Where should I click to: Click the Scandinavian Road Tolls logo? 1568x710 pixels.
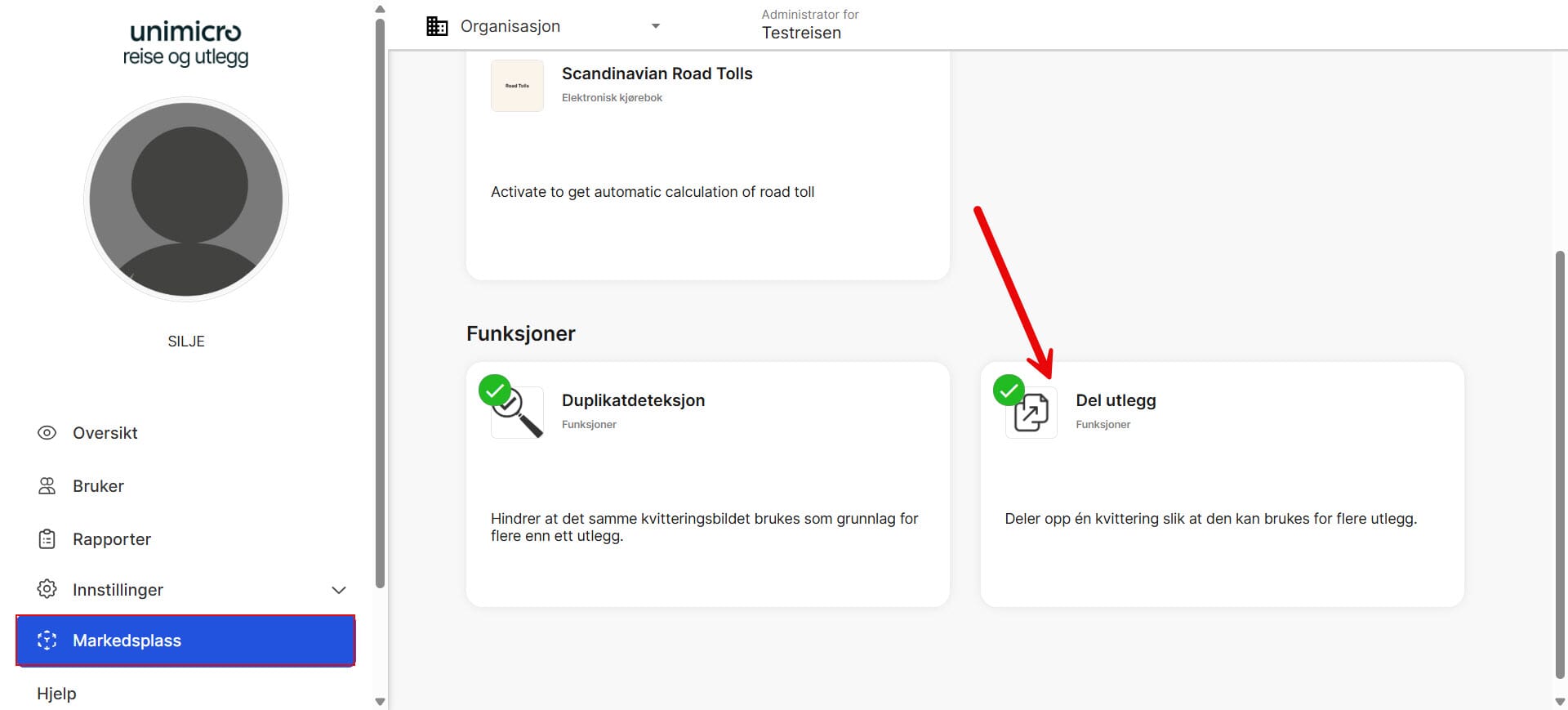[517, 86]
